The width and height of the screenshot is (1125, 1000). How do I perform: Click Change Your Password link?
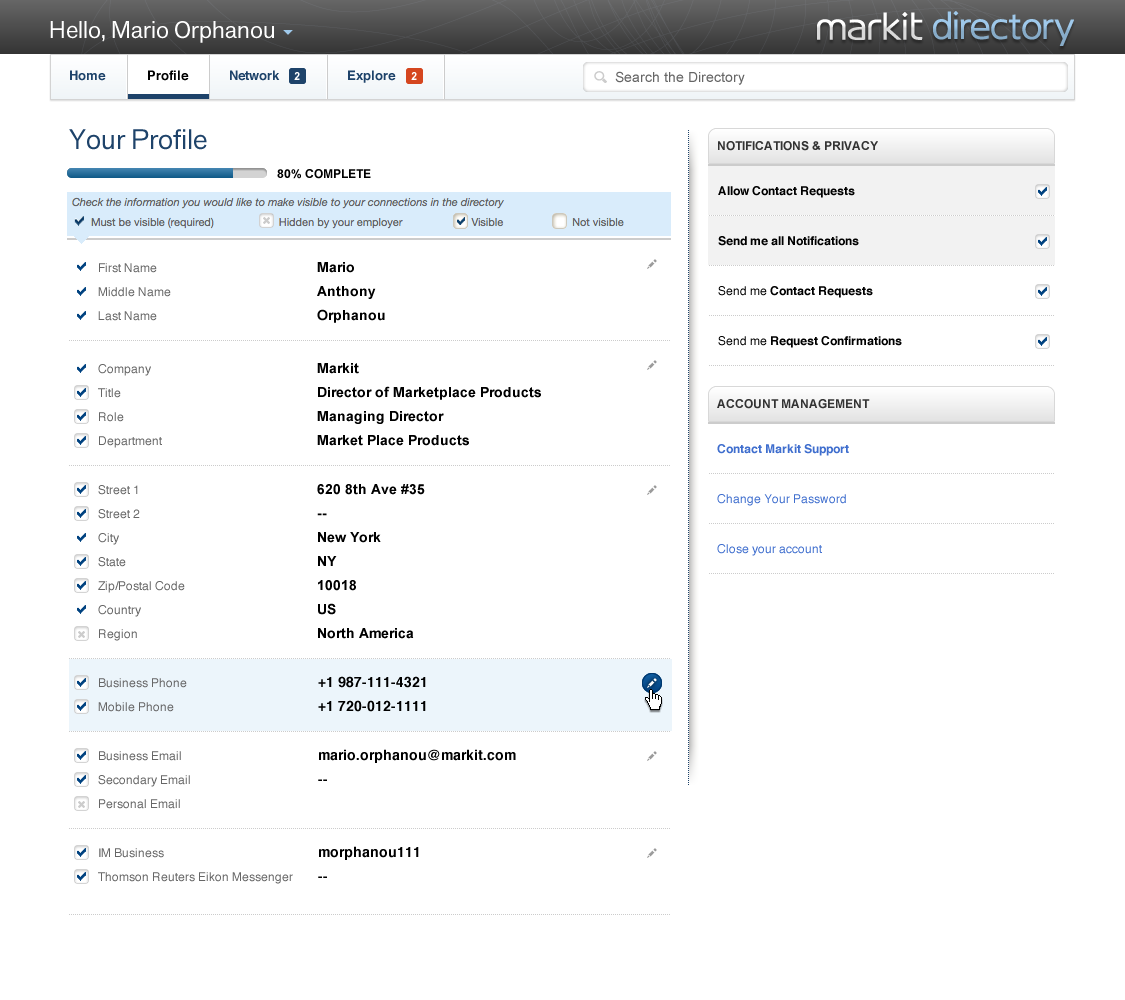tap(781, 499)
